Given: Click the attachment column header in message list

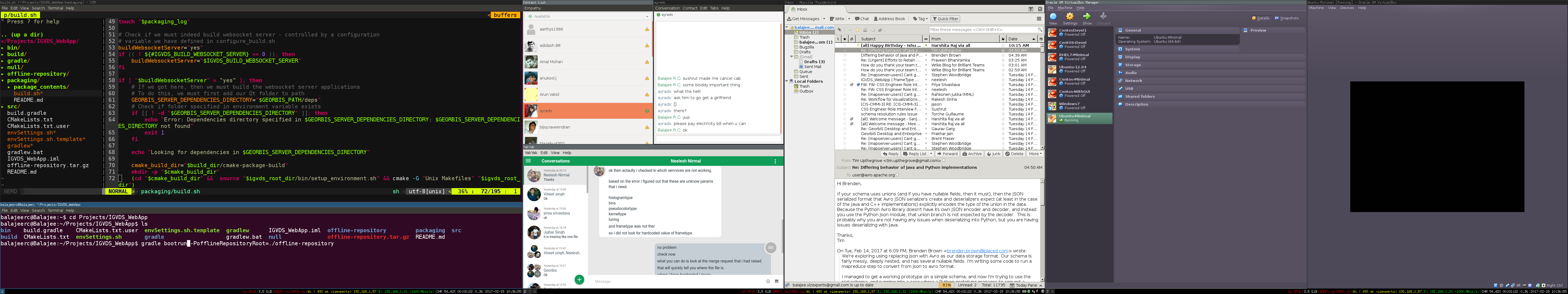Looking at the screenshot, I should 852,39.
